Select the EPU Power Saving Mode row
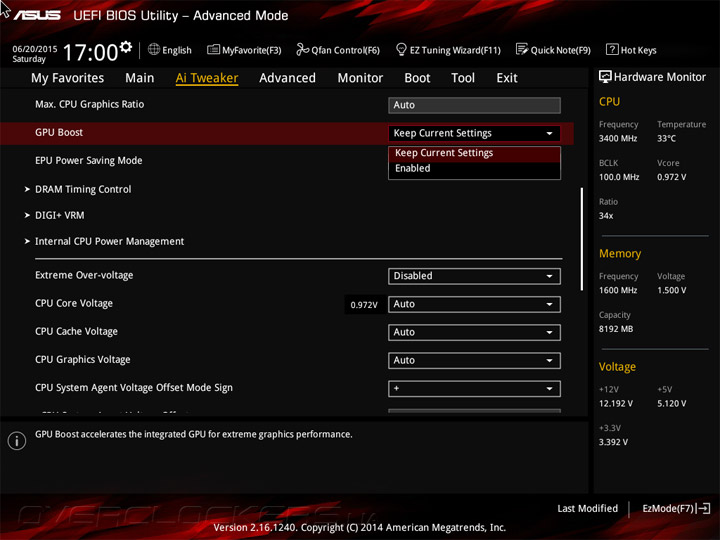 (89, 161)
